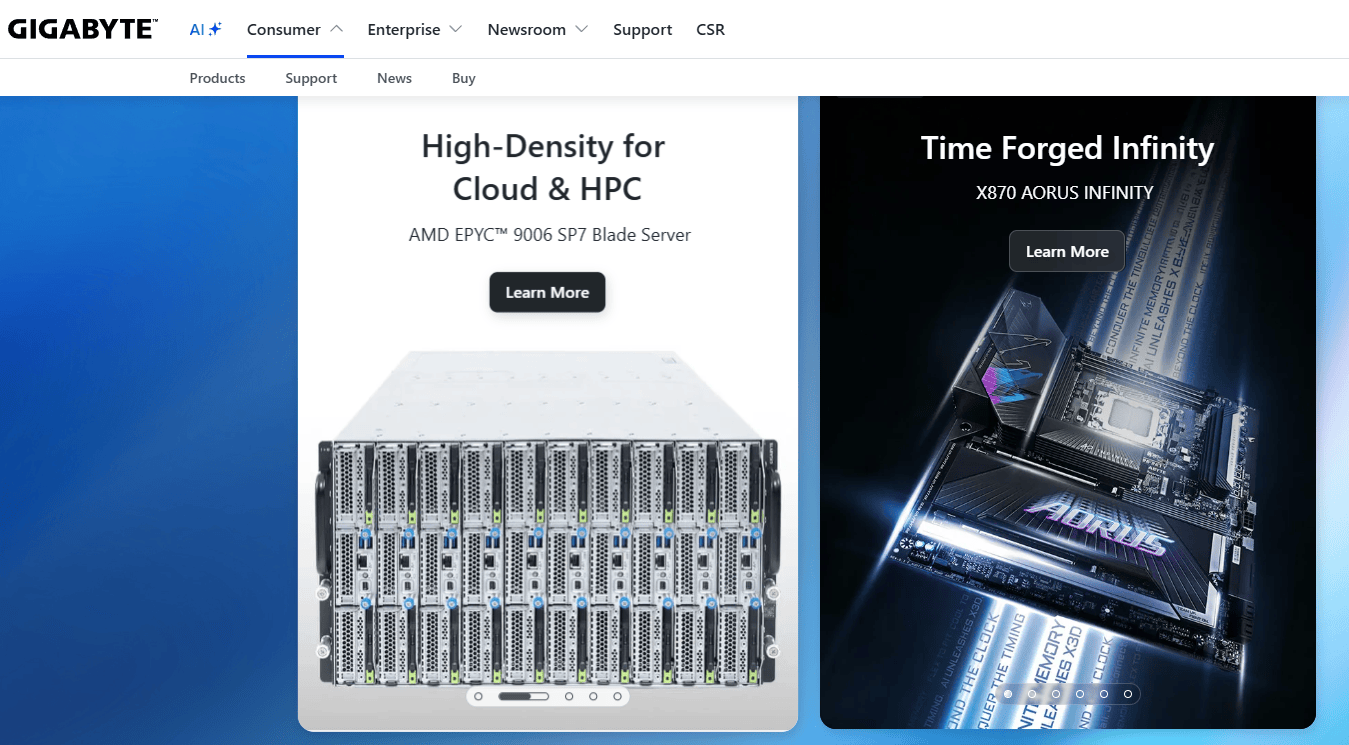Select first slide dot on the AORUS card
This screenshot has height=745, width=1349.
click(1008, 693)
